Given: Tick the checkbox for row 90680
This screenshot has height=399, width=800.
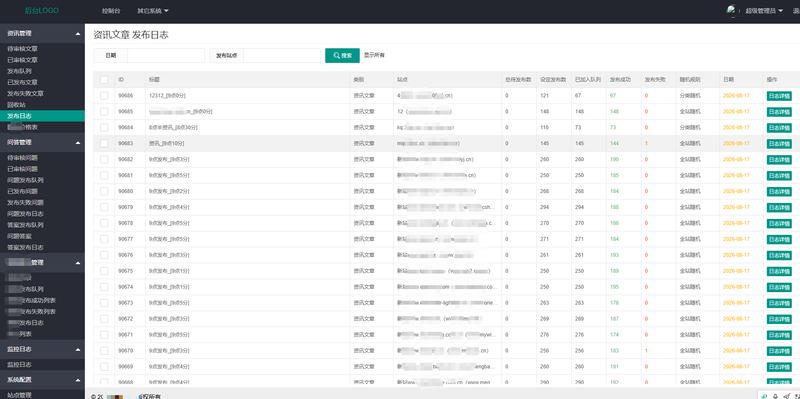Looking at the screenshot, I should tap(104, 191).
